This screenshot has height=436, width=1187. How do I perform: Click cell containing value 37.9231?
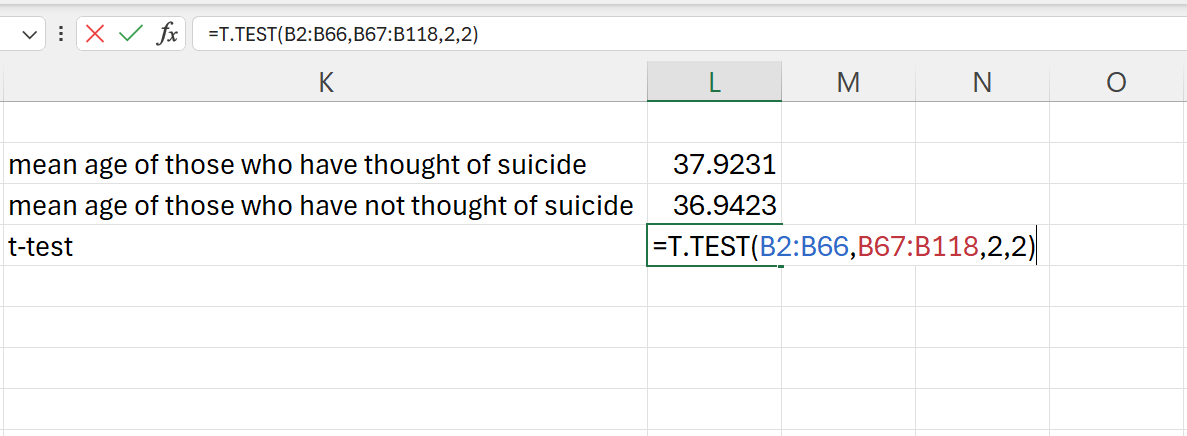click(714, 164)
